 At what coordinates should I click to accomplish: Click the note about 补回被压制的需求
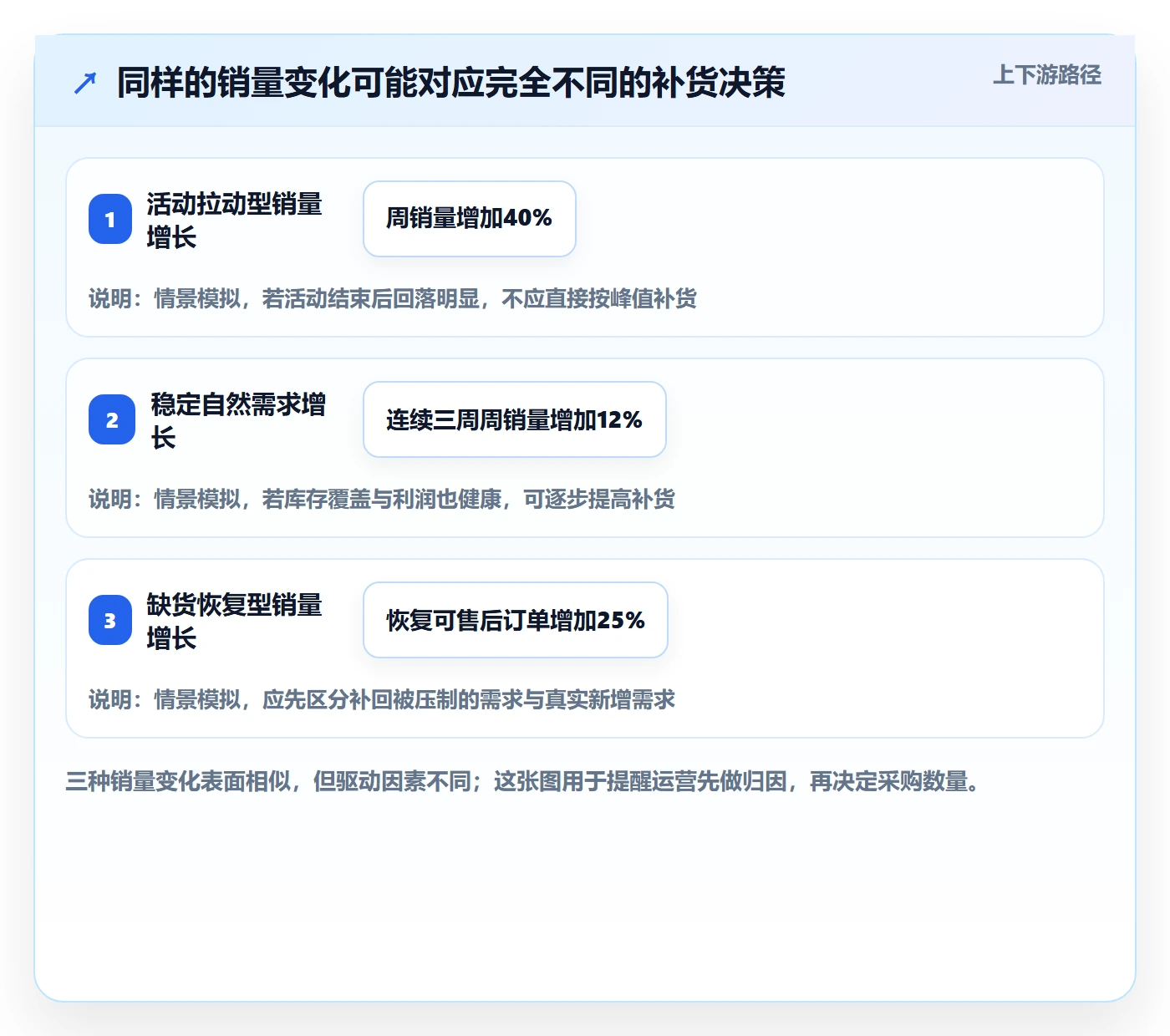(382, 699)
